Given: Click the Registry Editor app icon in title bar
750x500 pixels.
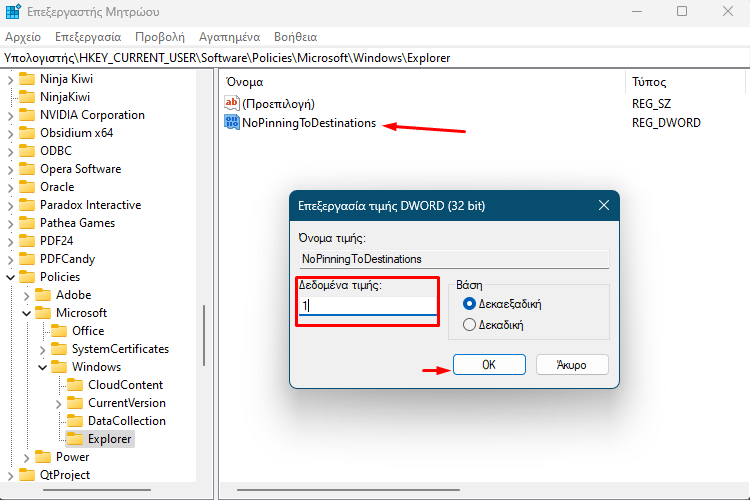Looking at the screenshot, I should (x=13, y=11).
